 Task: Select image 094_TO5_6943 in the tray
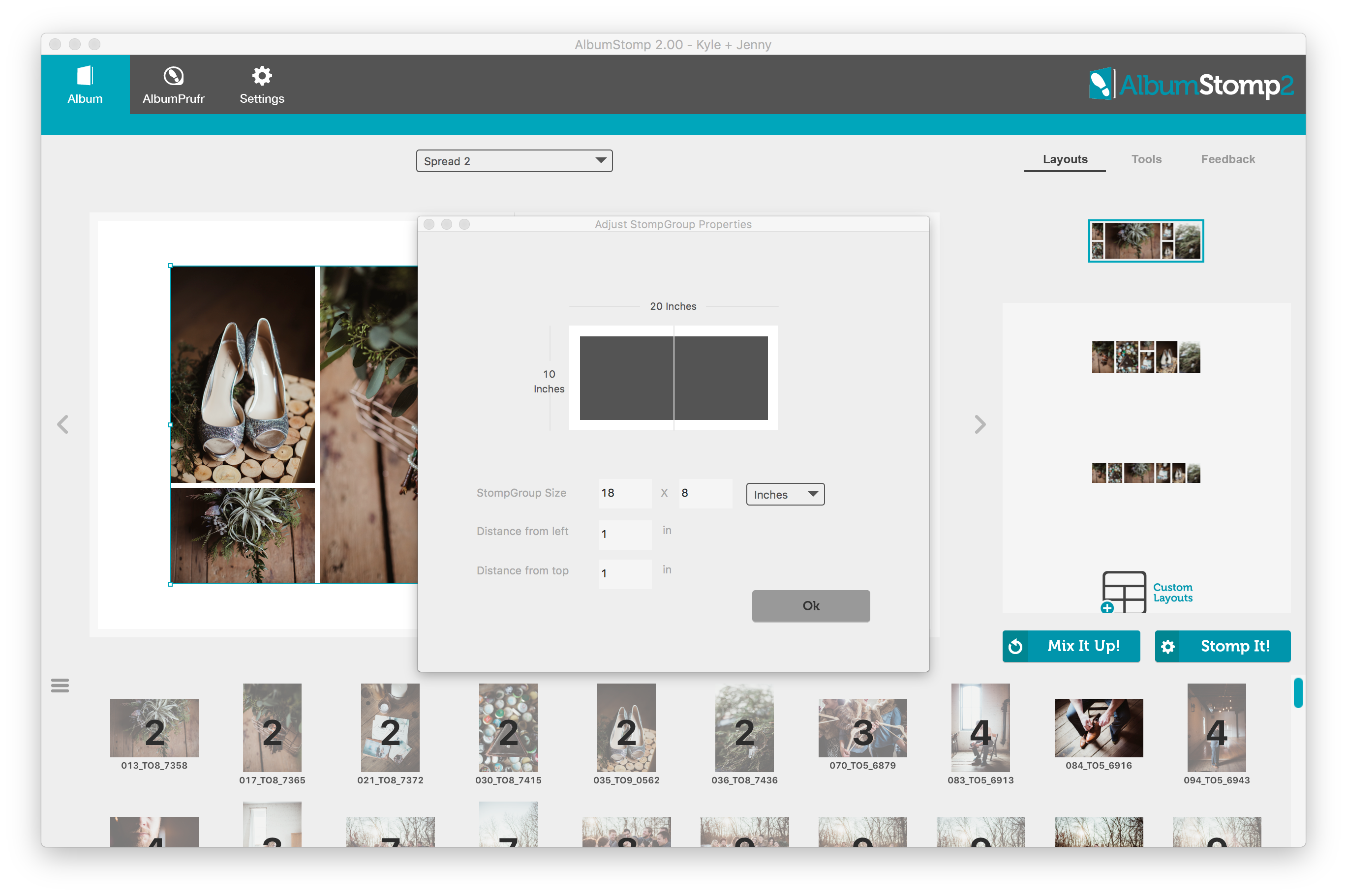(1217, 728)
